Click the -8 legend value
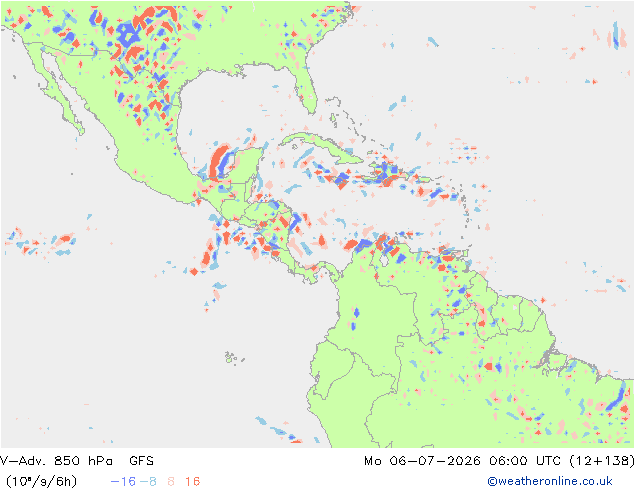Screen dimensions: 634x490 [x=148, y=482]
